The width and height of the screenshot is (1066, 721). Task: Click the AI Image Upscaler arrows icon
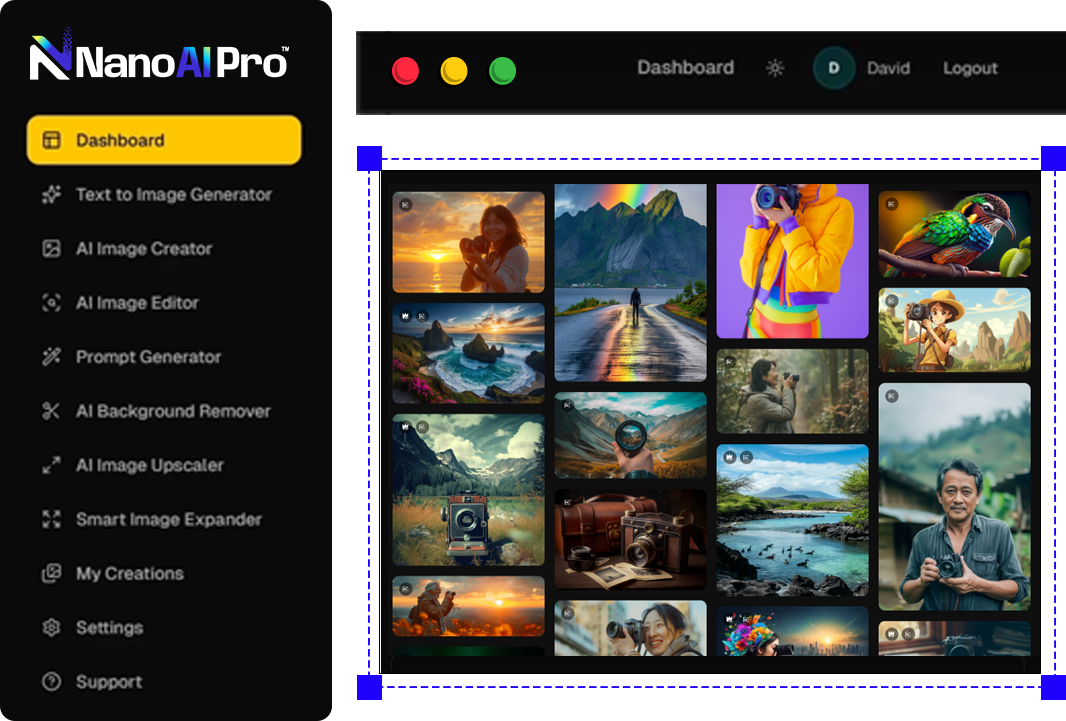point(51,465)
